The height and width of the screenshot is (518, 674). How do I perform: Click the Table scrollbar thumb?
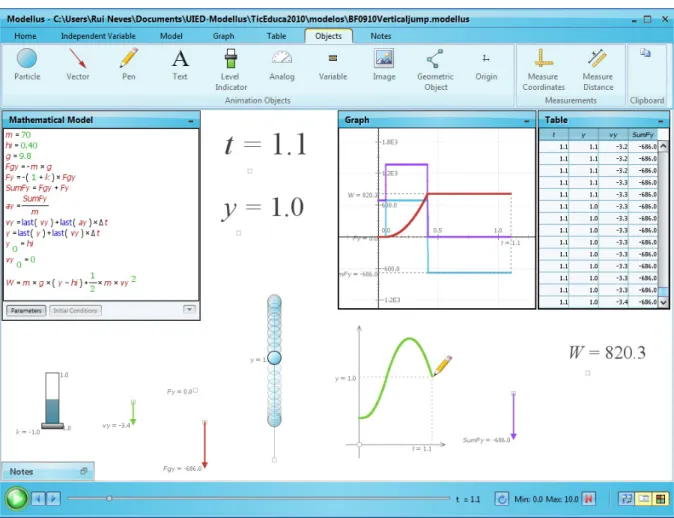coord(663,292)
